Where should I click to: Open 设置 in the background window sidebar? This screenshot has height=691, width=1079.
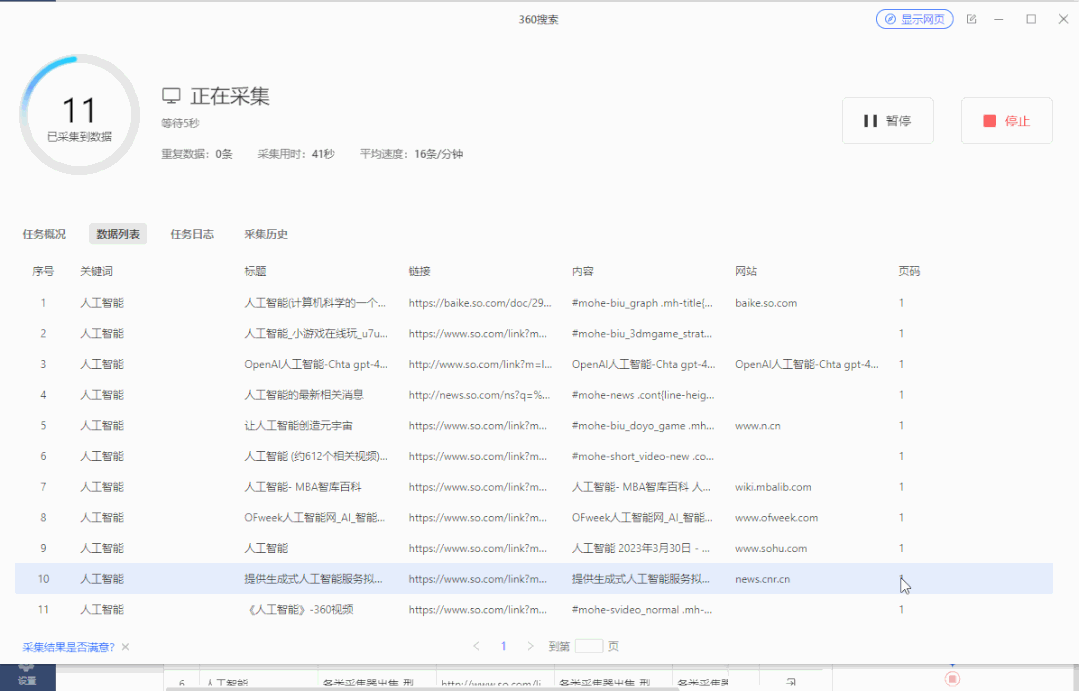click(x=27, y=676)
